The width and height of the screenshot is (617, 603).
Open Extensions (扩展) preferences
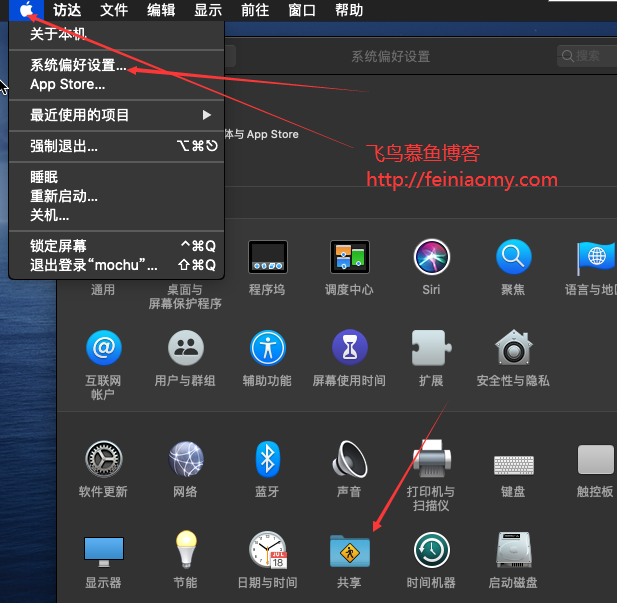point(432,348)
